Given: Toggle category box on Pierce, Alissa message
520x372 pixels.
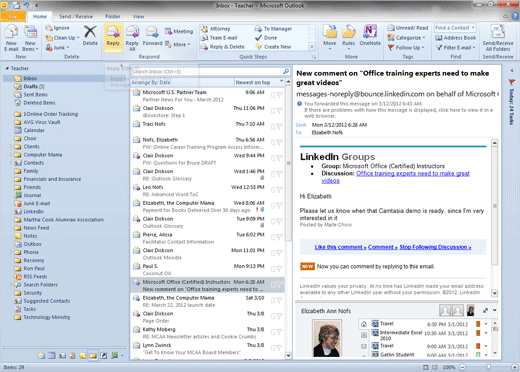Looking at the screenshot, I should coord(273,237).
